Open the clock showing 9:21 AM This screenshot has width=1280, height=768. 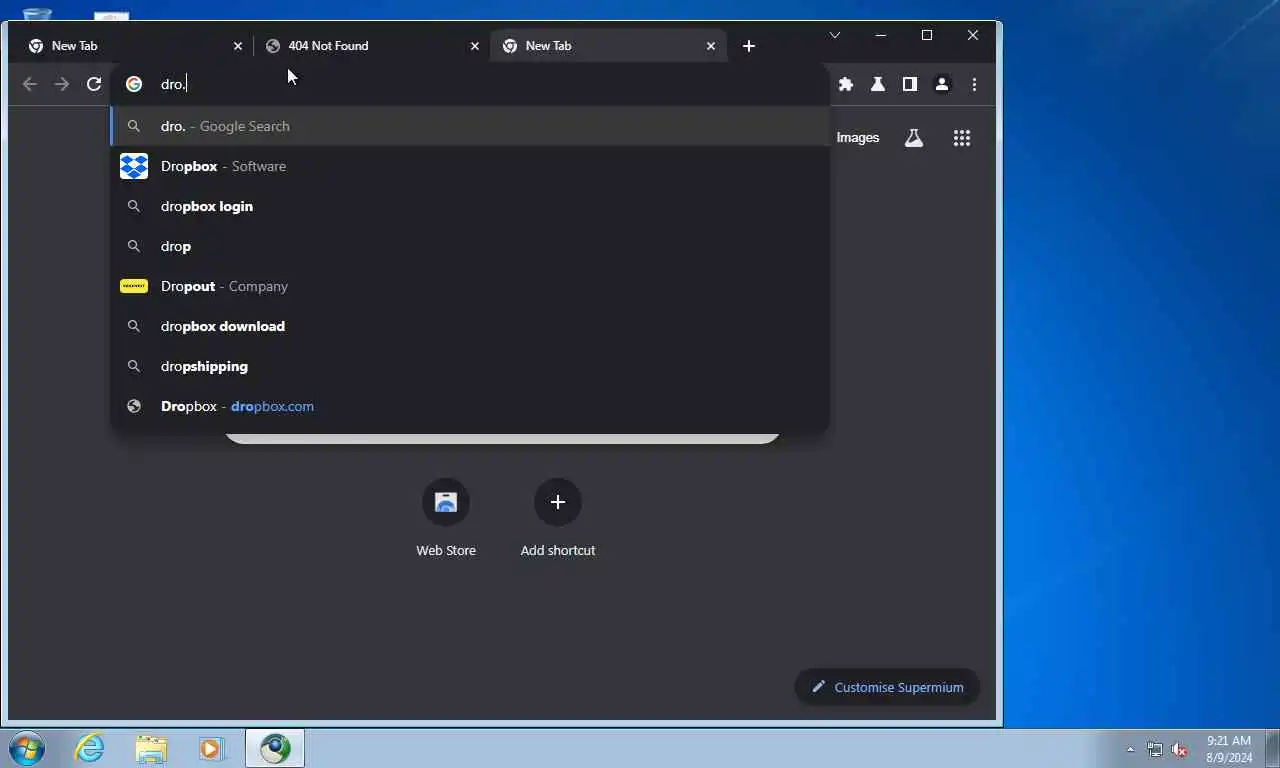pyautogui.click(x=1229, y=749)
